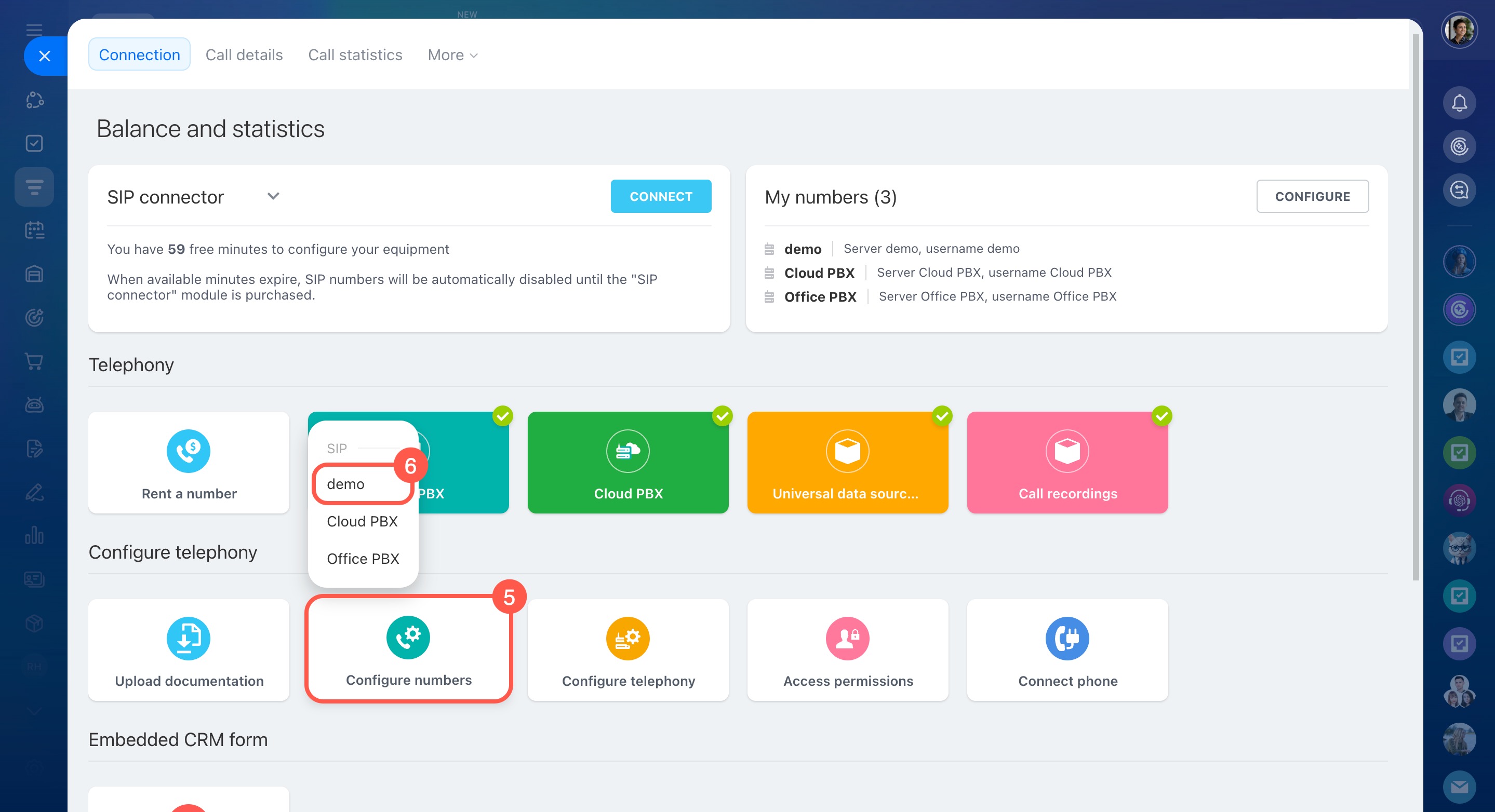Click the Upload documentation icon
This screenshot has width=1495, height=812.
click(188, 638)
